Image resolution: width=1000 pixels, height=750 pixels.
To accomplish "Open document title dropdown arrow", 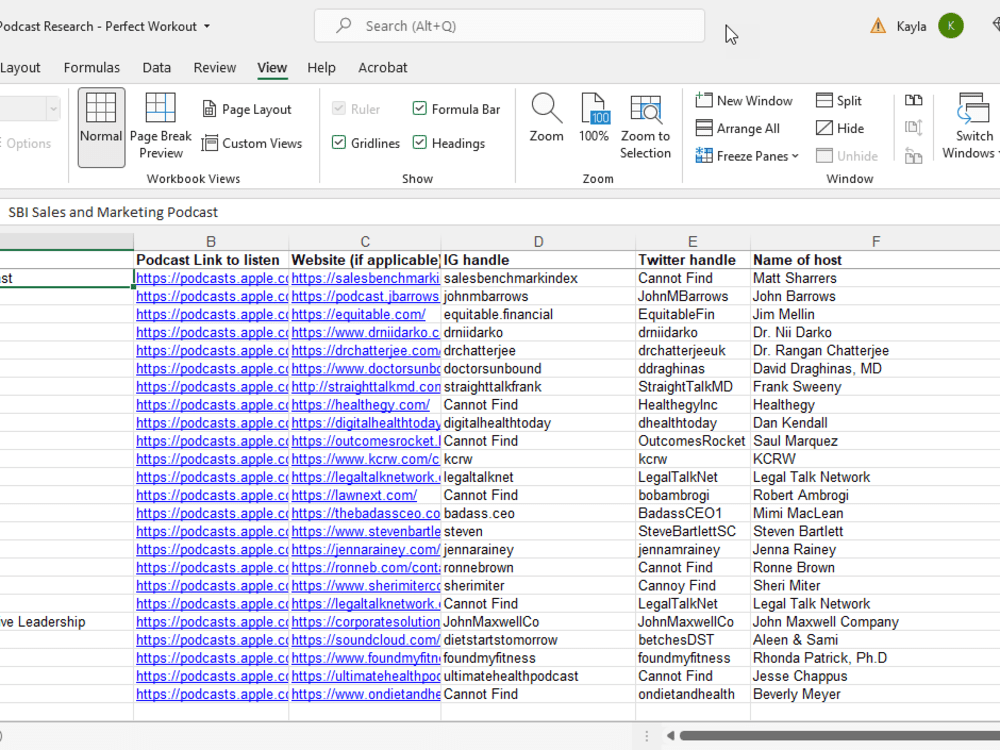I will tap(207, 27).
